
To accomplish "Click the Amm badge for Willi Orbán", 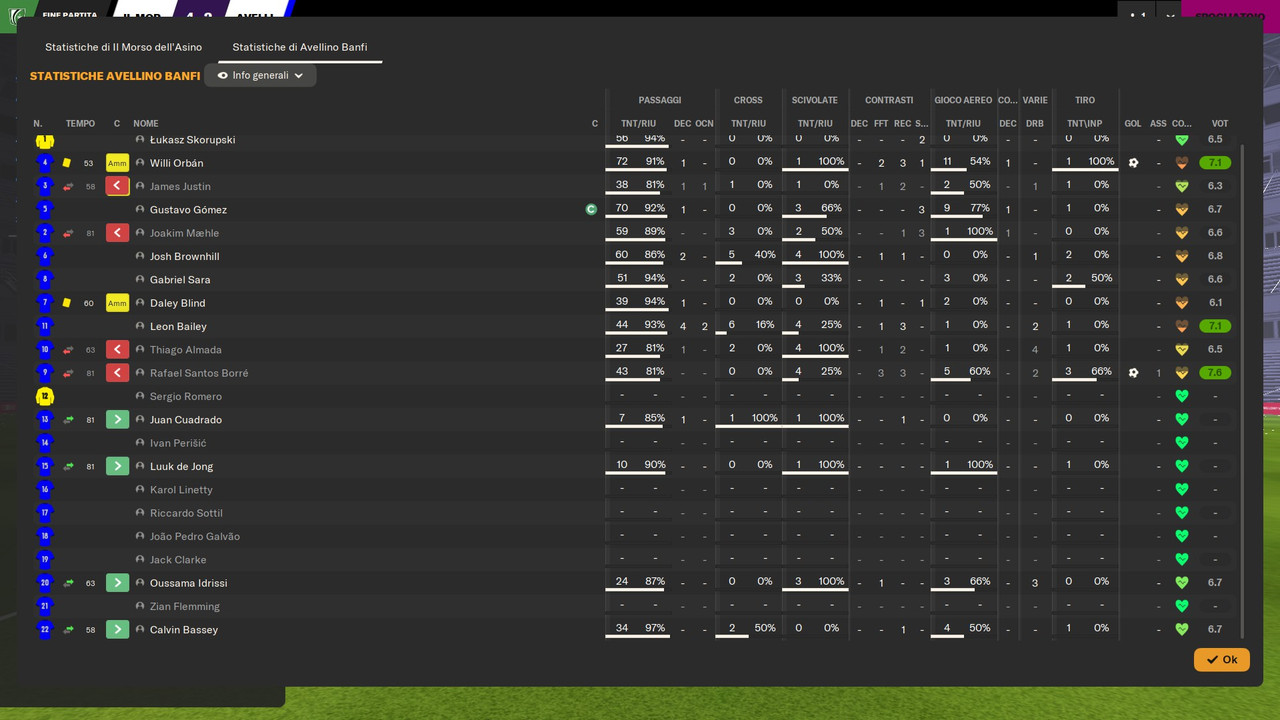I will pos(117,163).
